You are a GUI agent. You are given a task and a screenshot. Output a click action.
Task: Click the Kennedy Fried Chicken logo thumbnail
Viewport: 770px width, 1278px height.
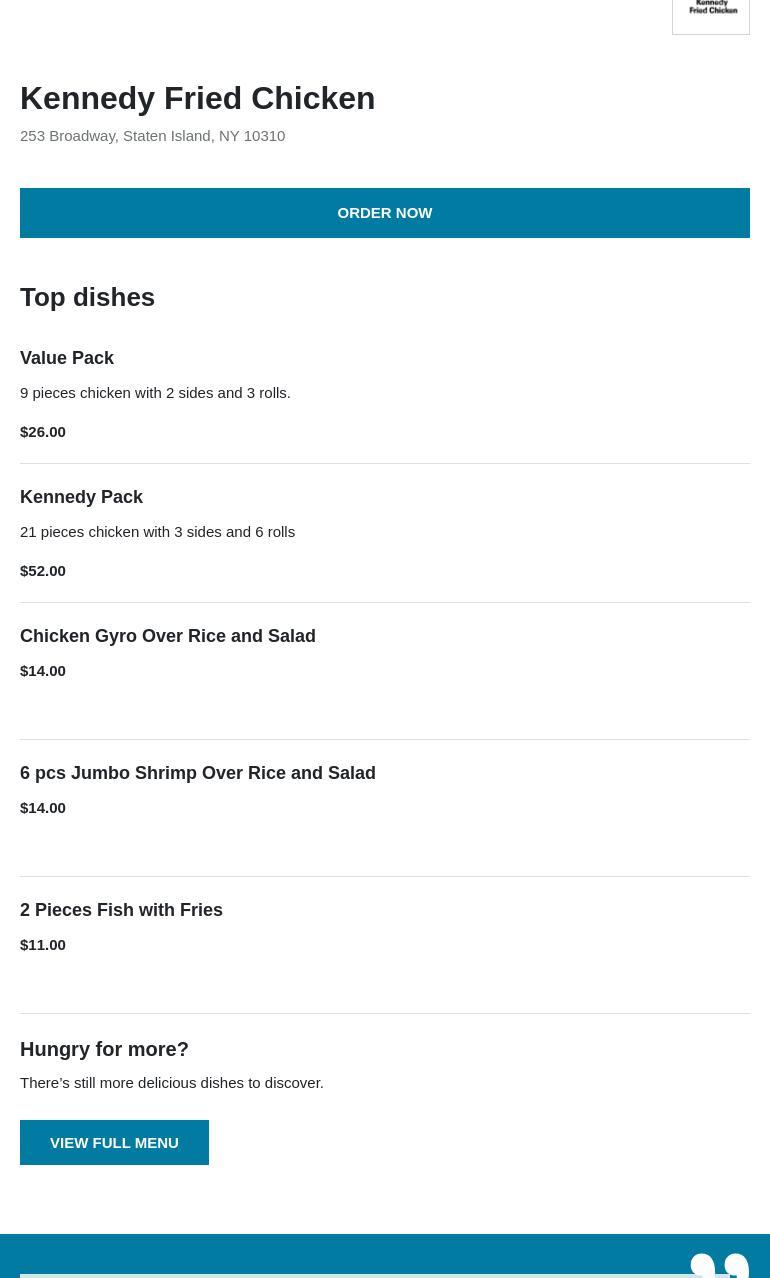click(x=711, y=14)
